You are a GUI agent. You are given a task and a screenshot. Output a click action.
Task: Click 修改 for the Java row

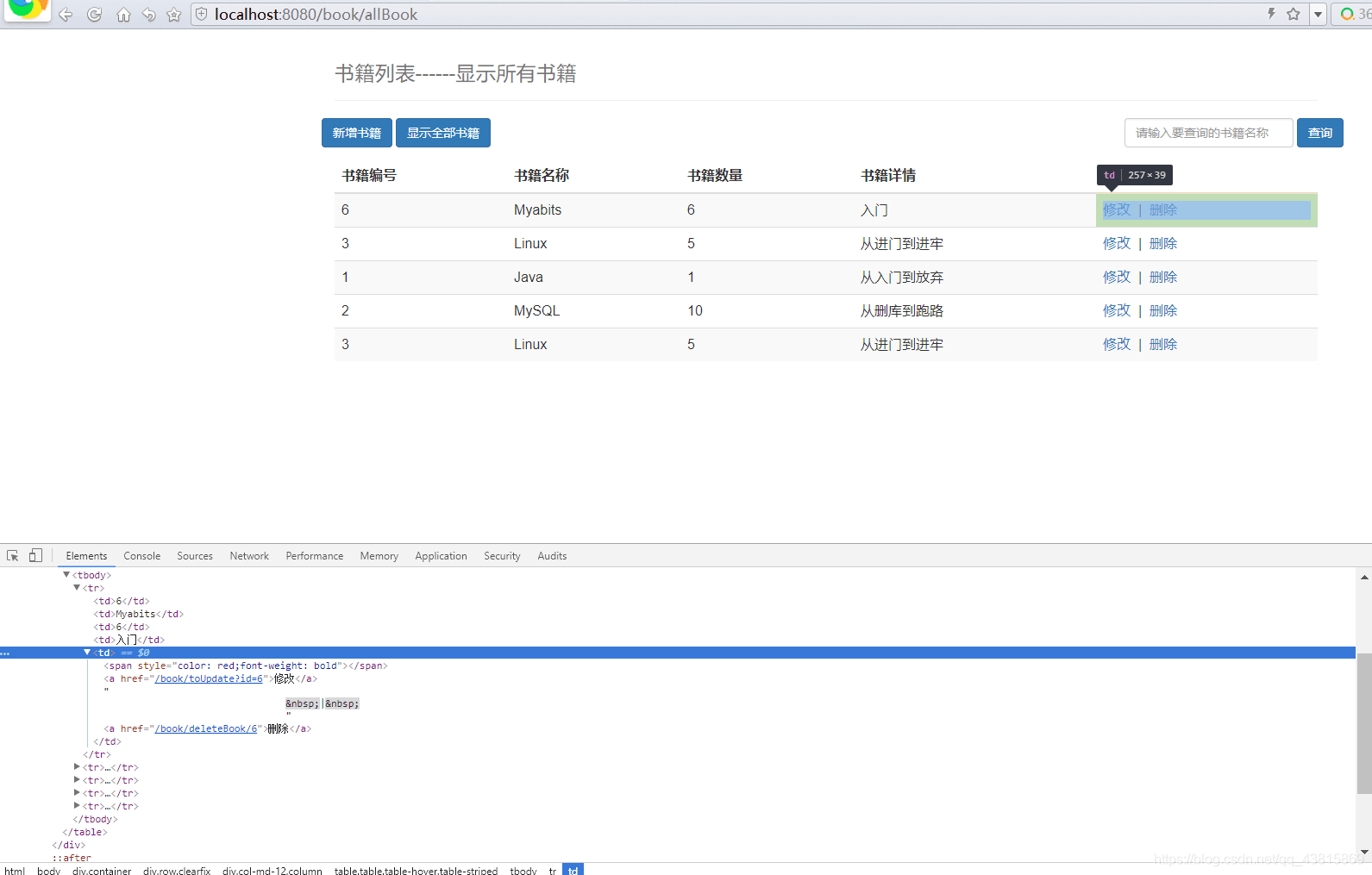(1117, 277)
